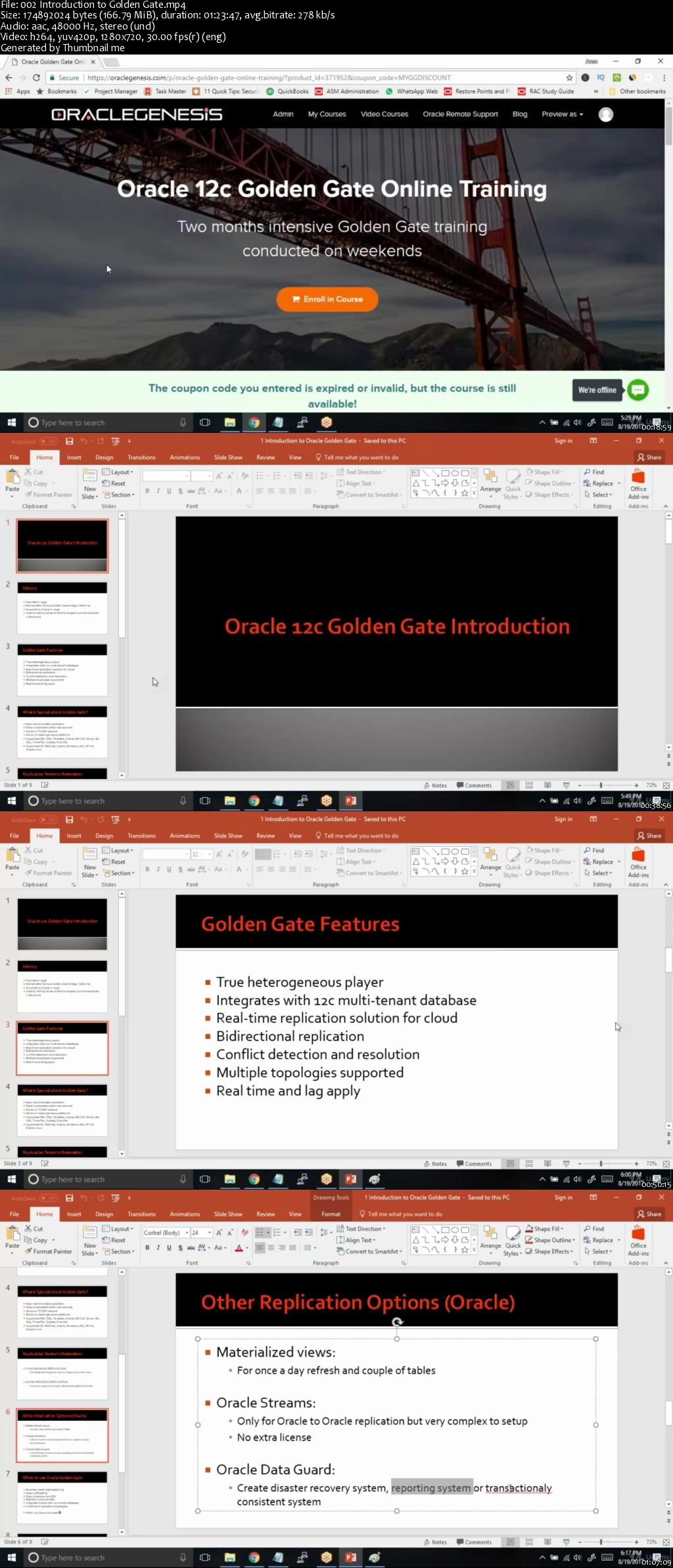Open My Courses on the OracleGenesis navbar
Viewport: 673px width, 1568px height.
327,114
